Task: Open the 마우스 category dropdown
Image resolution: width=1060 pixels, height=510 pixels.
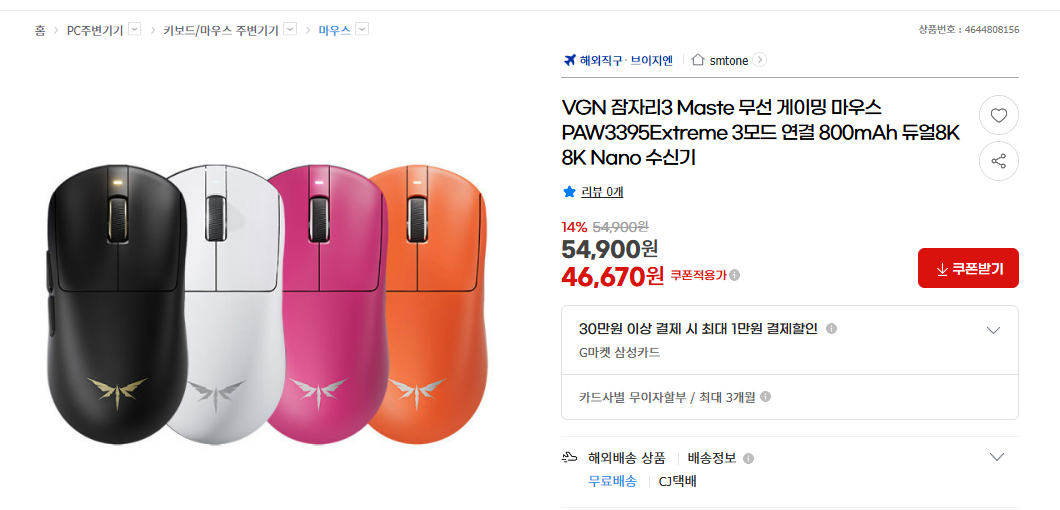Action: click(x=362, y=30)
